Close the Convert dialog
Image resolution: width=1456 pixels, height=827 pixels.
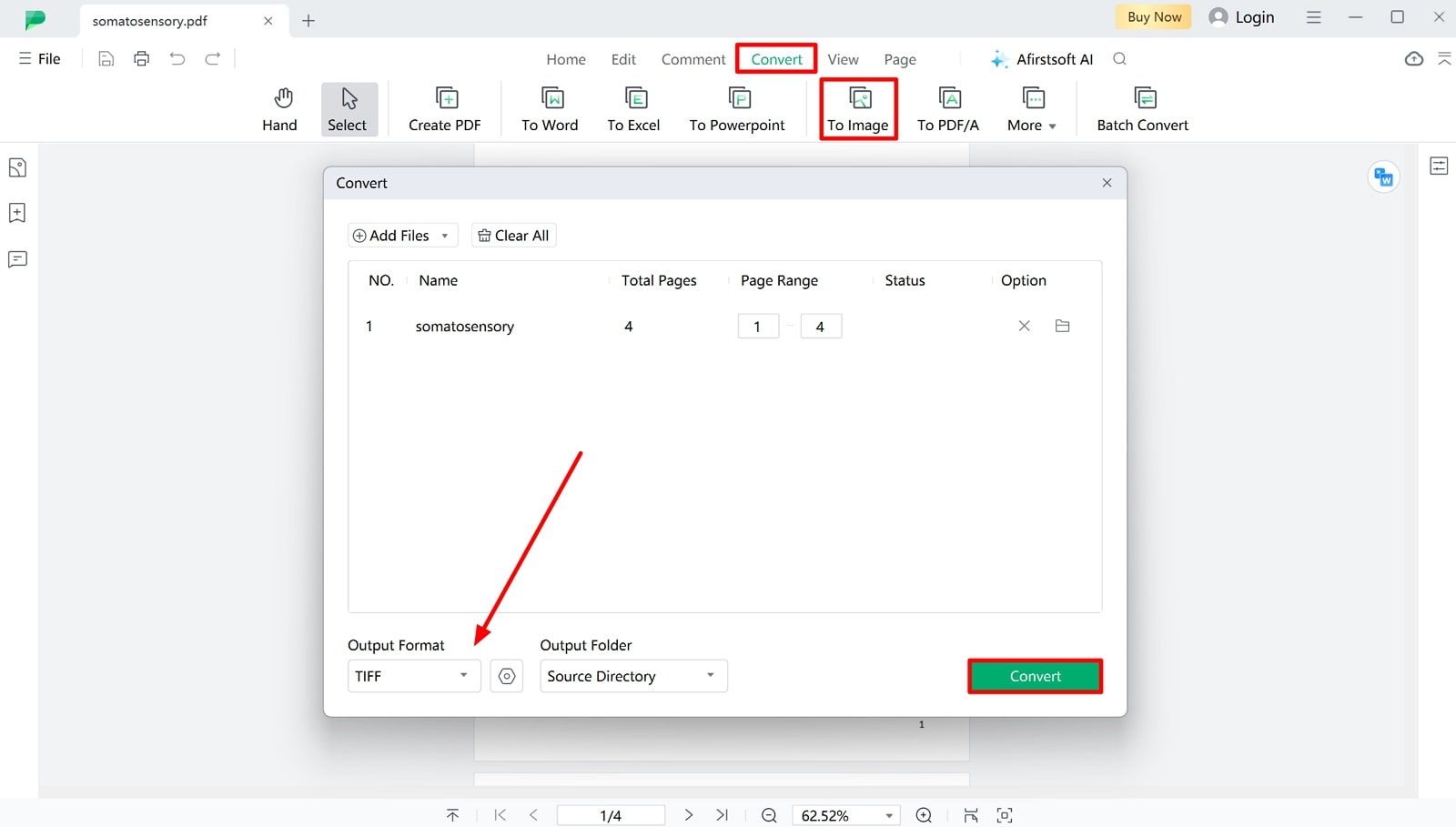(1107, 183)
